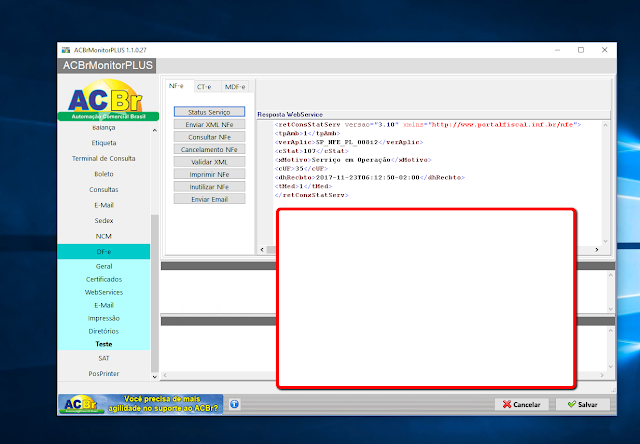Click the blue info icon beside the banner

(x=234, y=404)
